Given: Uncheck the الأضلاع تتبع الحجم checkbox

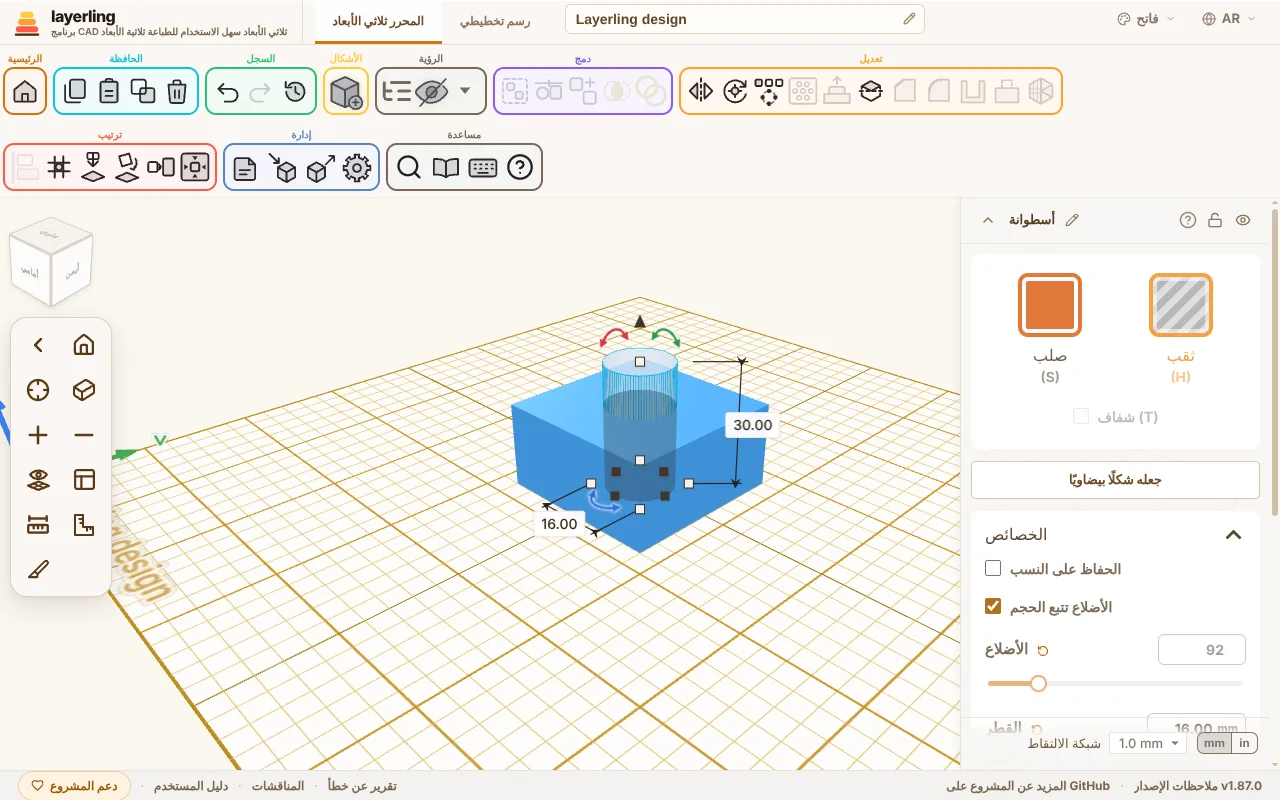Looking at the screenshot, I should pos(993,606).
